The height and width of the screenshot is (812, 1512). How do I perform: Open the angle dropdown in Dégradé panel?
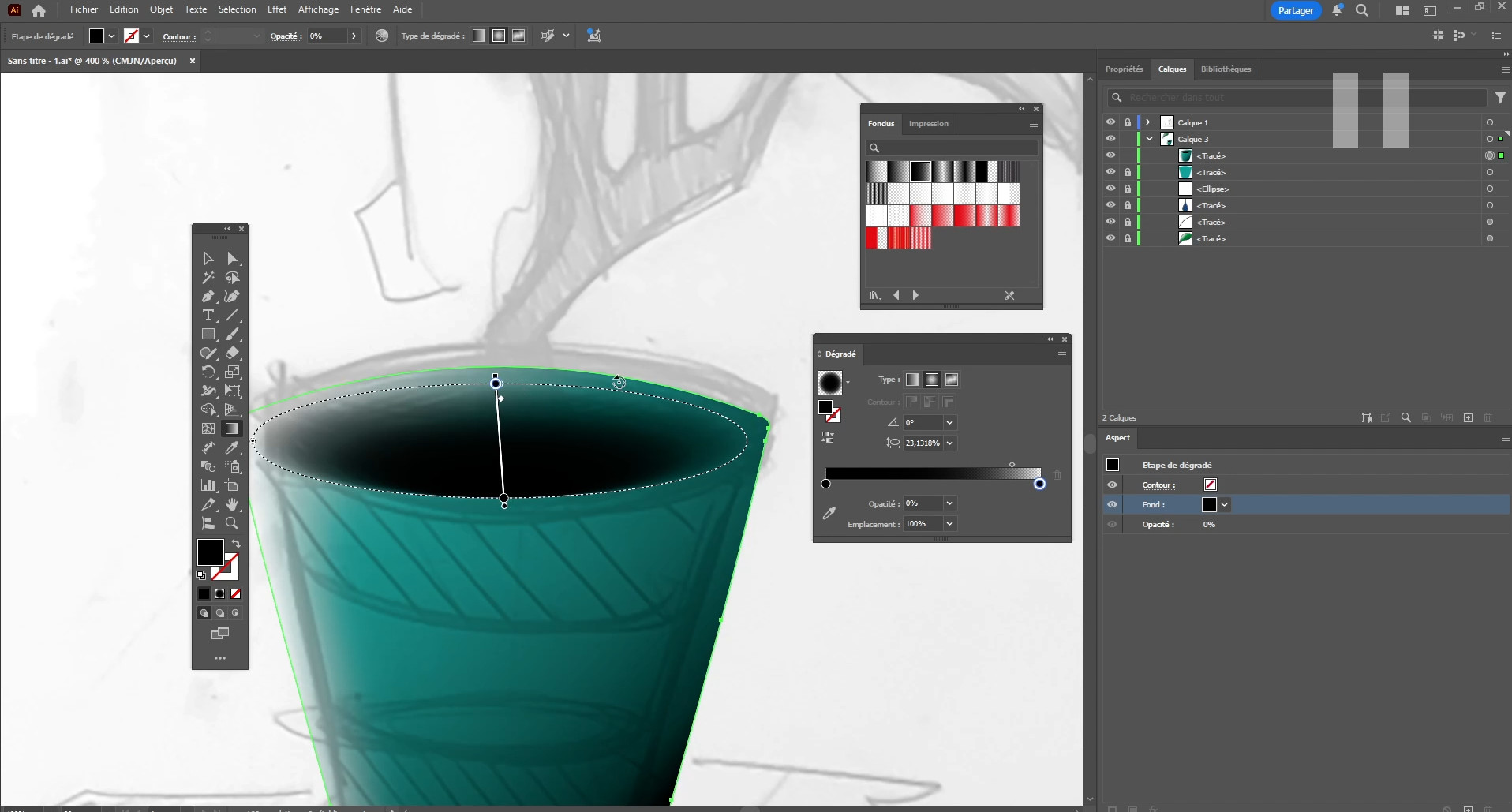(x=950, y=422)
